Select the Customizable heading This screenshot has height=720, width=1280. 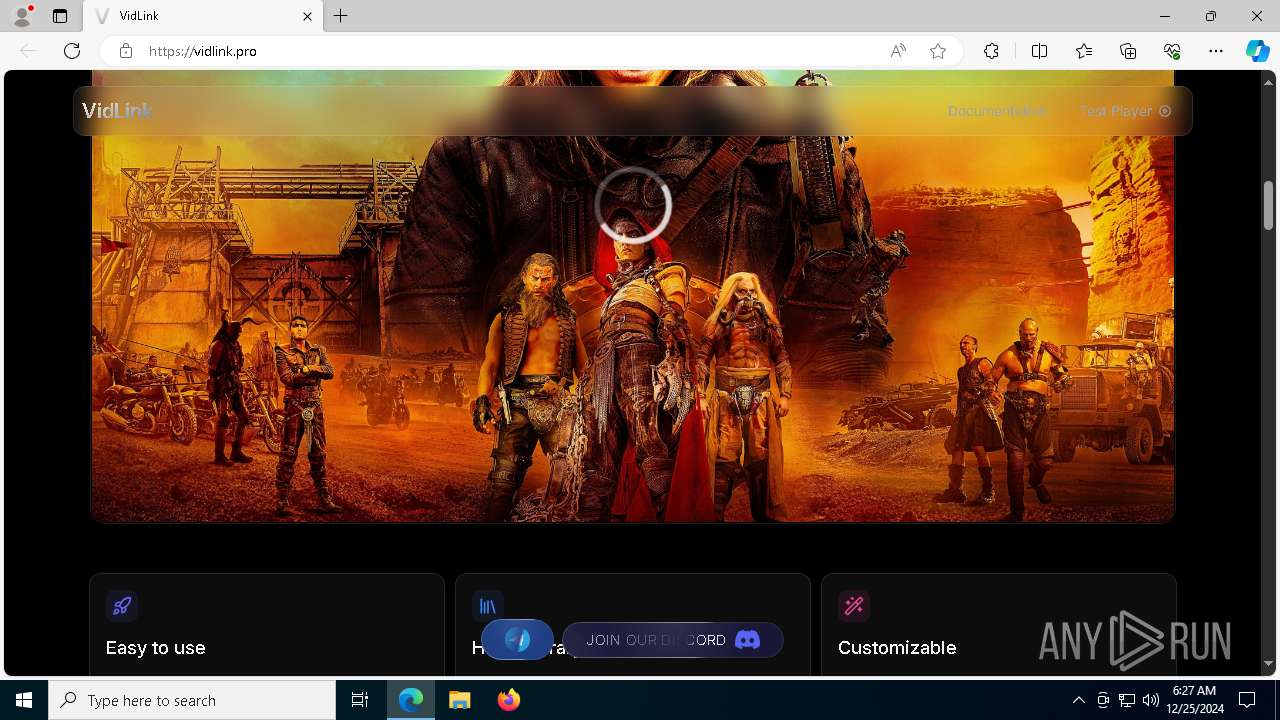point(897,648)
